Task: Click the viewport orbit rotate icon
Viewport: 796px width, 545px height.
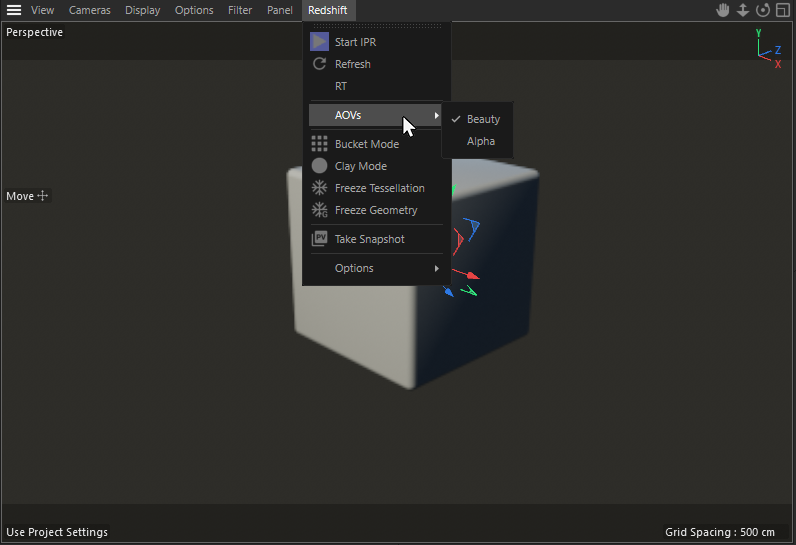Action: tap(763, 10)
